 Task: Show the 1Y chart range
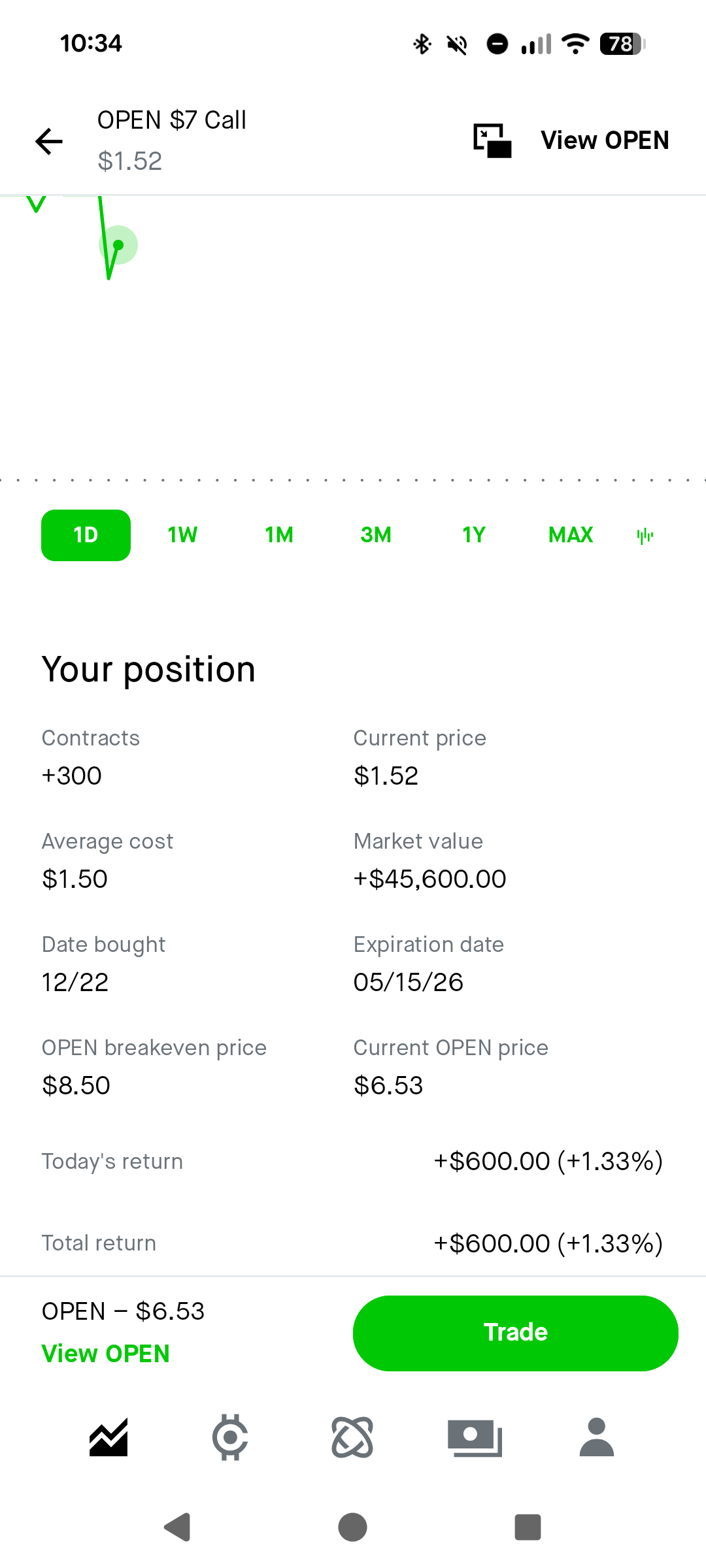(x=474, y=535)
